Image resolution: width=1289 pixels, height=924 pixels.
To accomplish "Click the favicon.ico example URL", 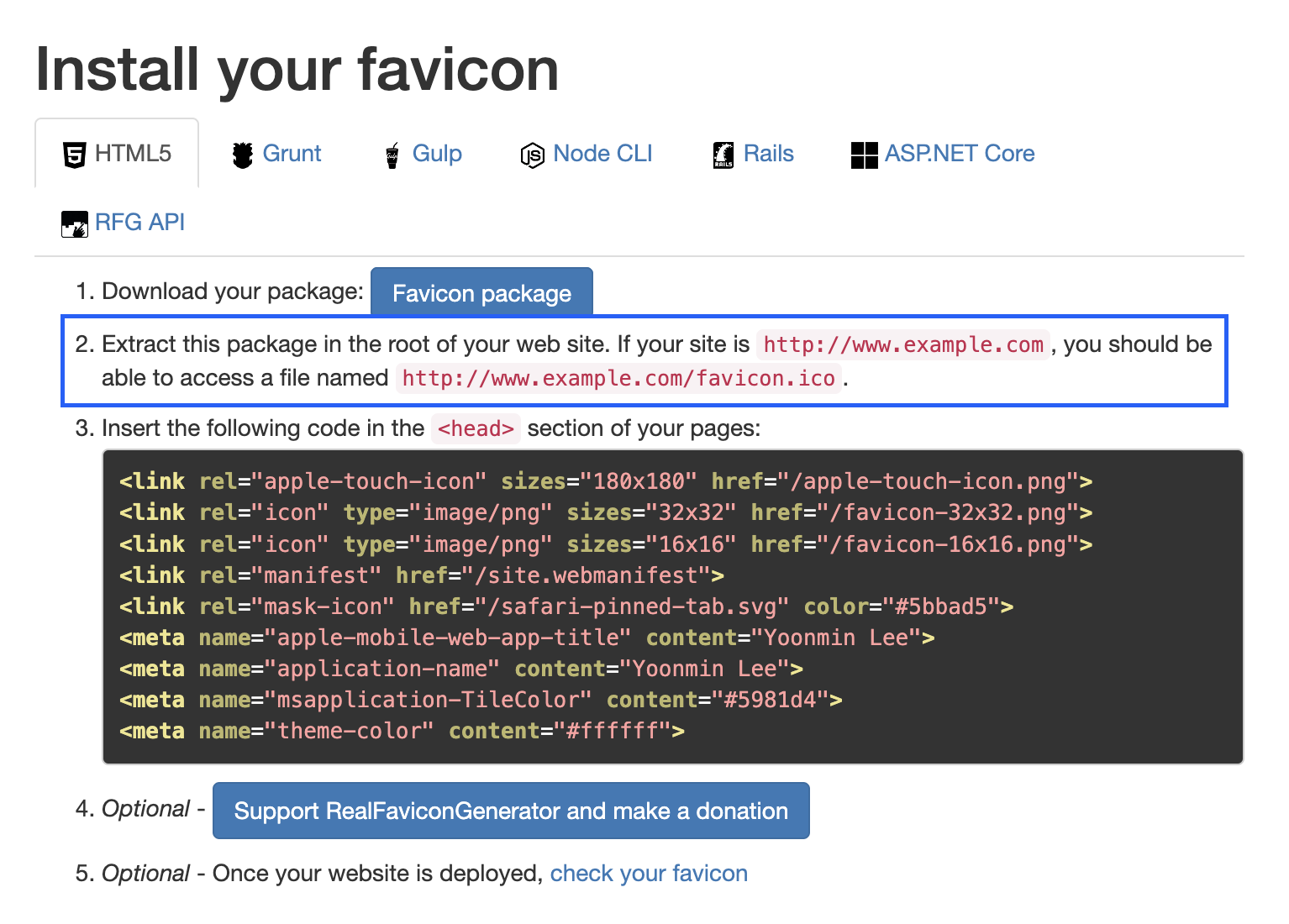I will click(x=618, y=379).
